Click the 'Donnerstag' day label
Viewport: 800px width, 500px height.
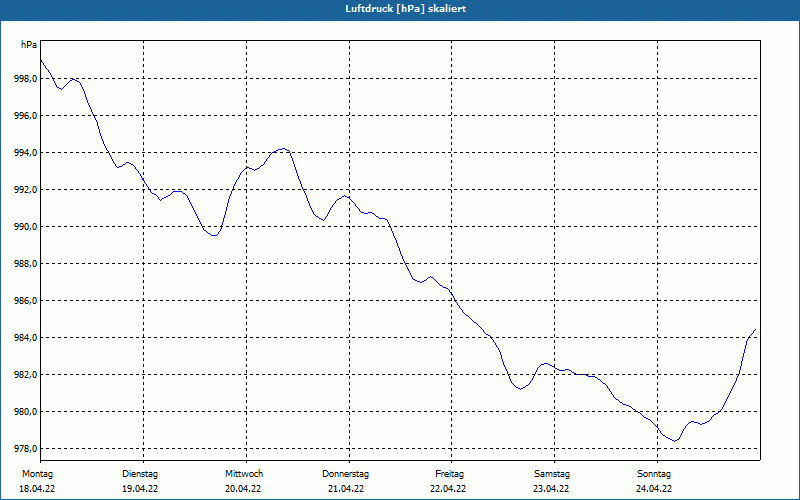pyautogui.click(x=345, y=474)
